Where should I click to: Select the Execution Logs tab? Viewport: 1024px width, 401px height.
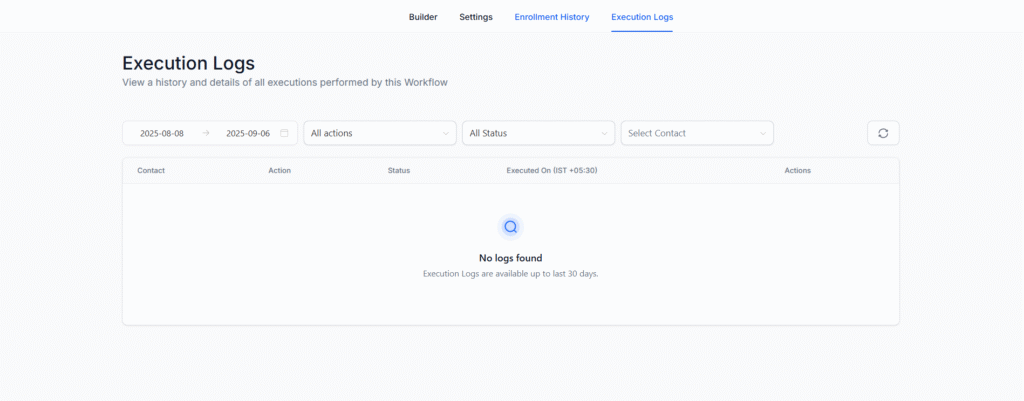(642, 17)
